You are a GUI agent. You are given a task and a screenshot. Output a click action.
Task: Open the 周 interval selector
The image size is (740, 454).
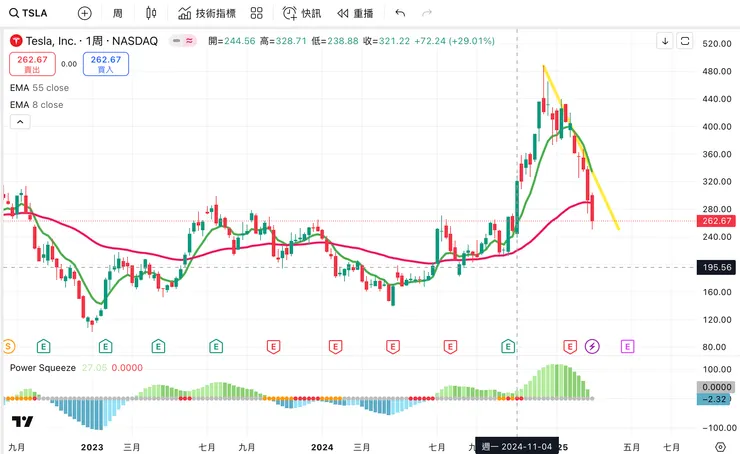[118, 13]
